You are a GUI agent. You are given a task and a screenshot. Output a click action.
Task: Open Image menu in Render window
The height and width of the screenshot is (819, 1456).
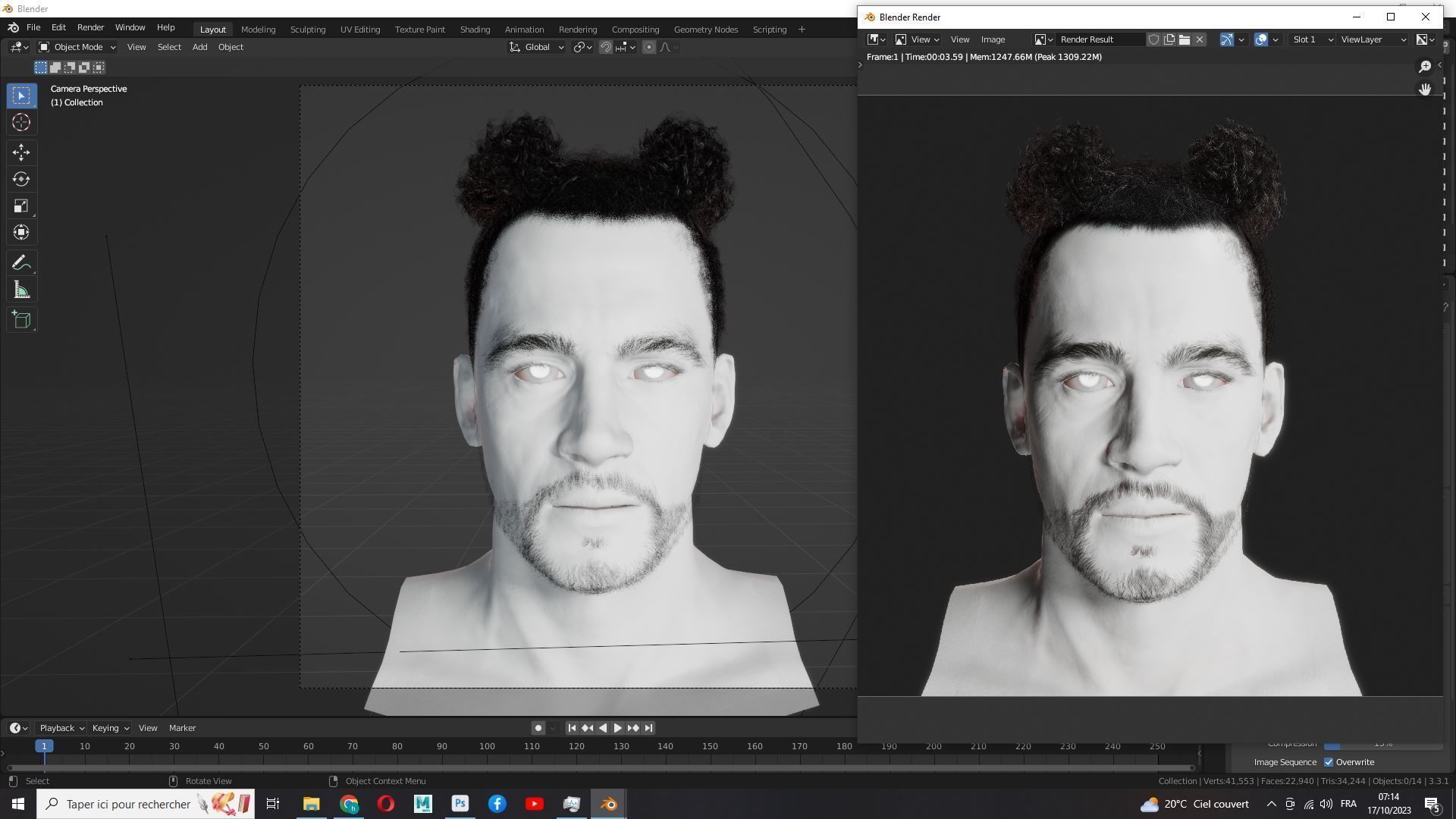click(993, 39)
